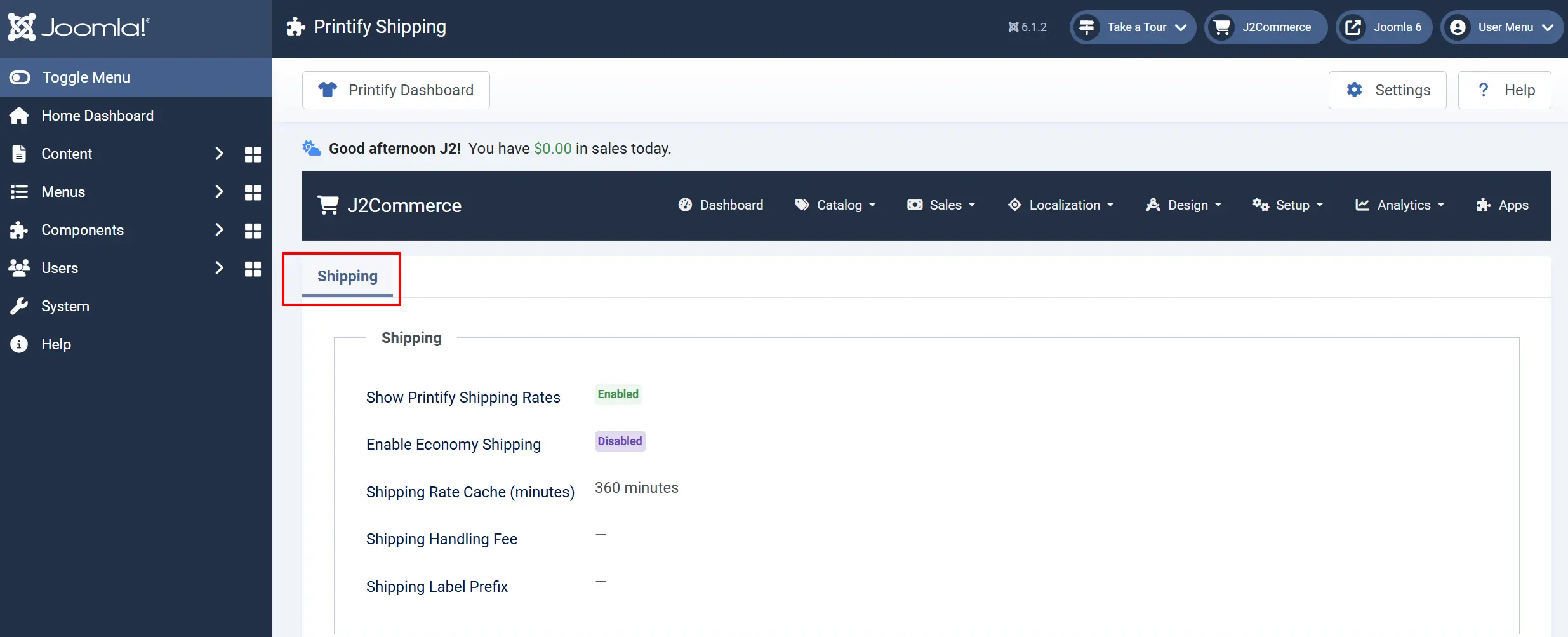Click the Menus list icon
The image size is (1568, 637).
point(19,192)
